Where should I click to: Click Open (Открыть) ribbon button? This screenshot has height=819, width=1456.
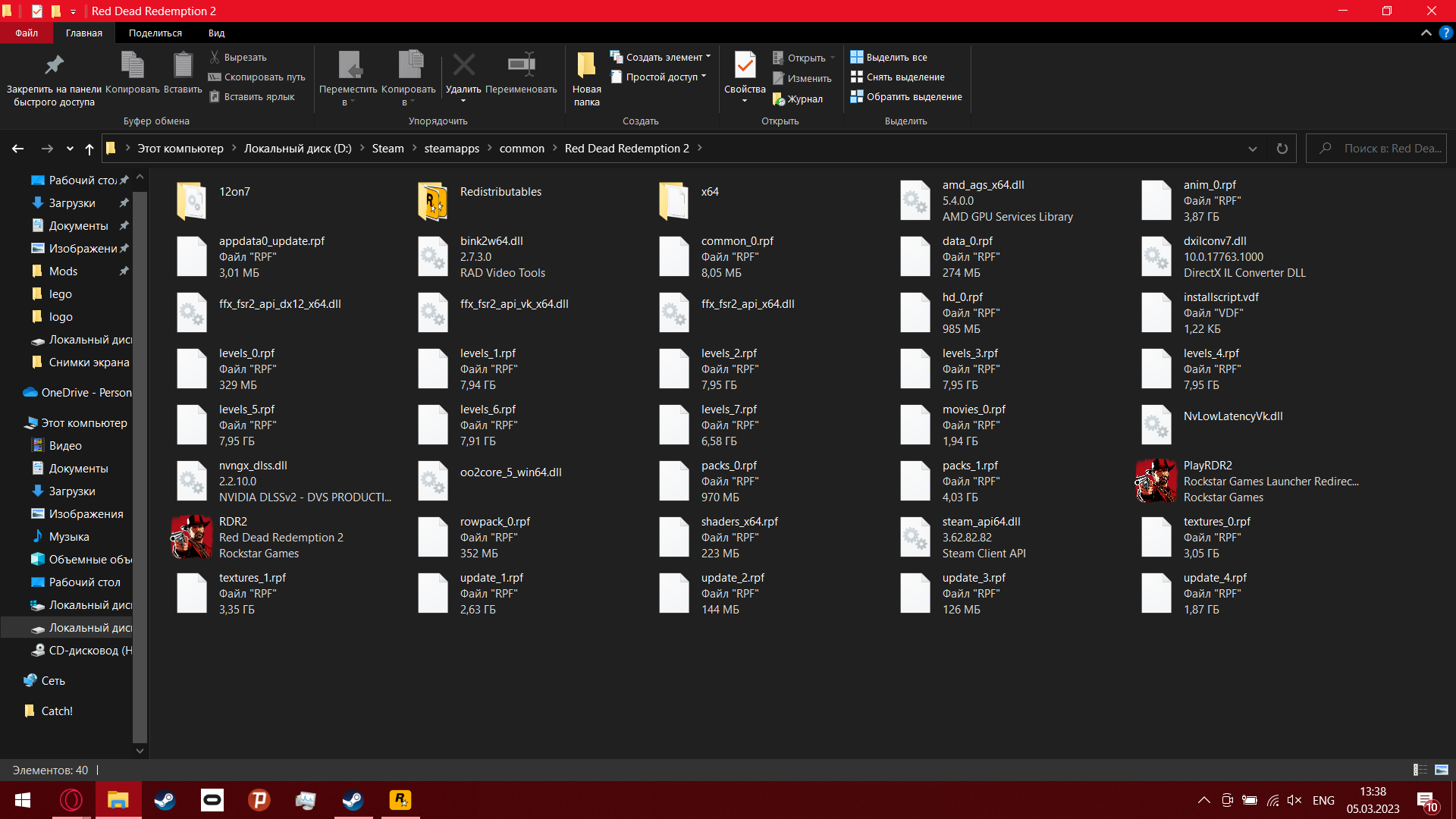(x=804, y=58)
